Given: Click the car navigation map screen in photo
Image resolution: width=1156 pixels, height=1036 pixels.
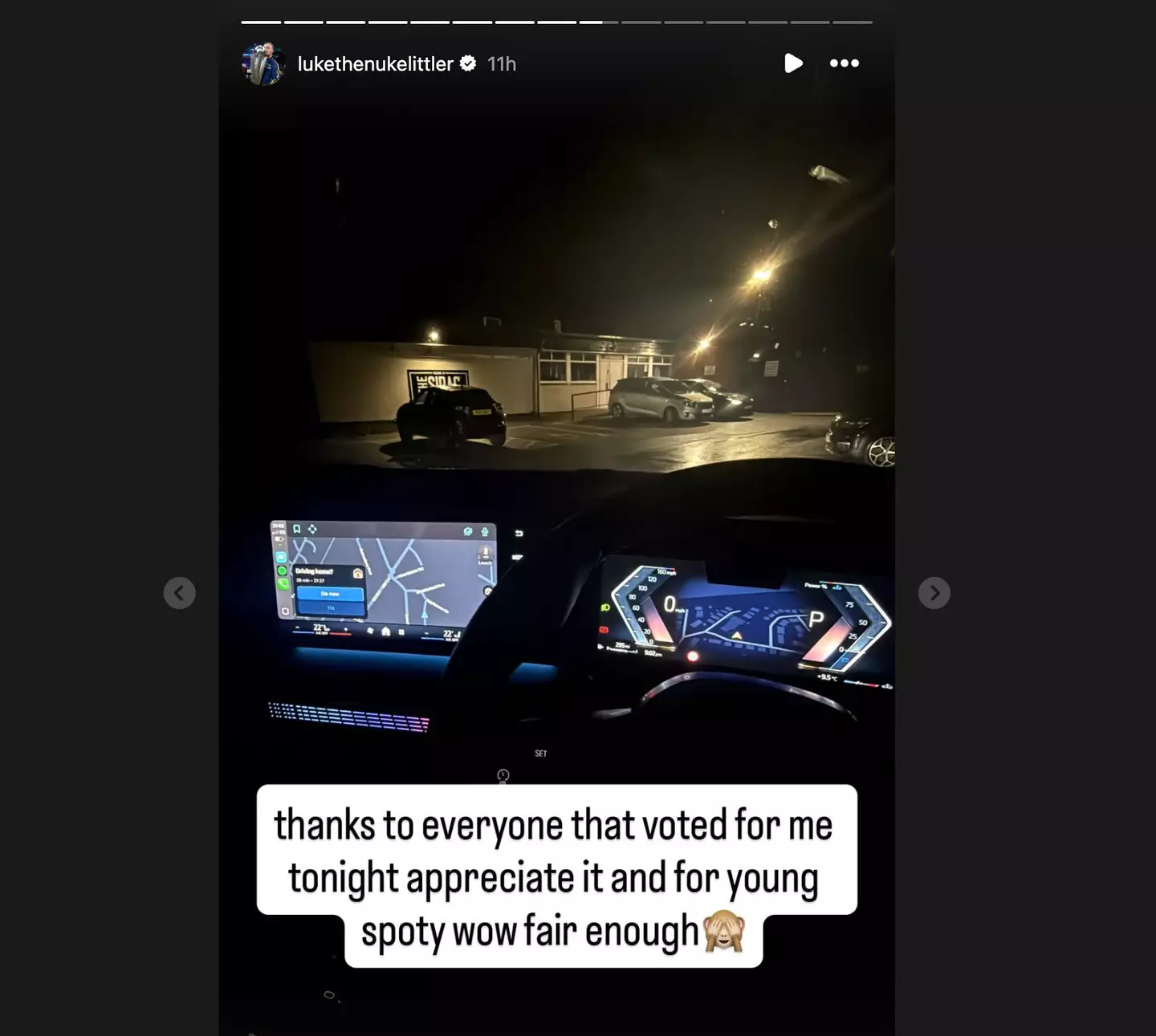Looking at the screenshot, I should 384,574.
